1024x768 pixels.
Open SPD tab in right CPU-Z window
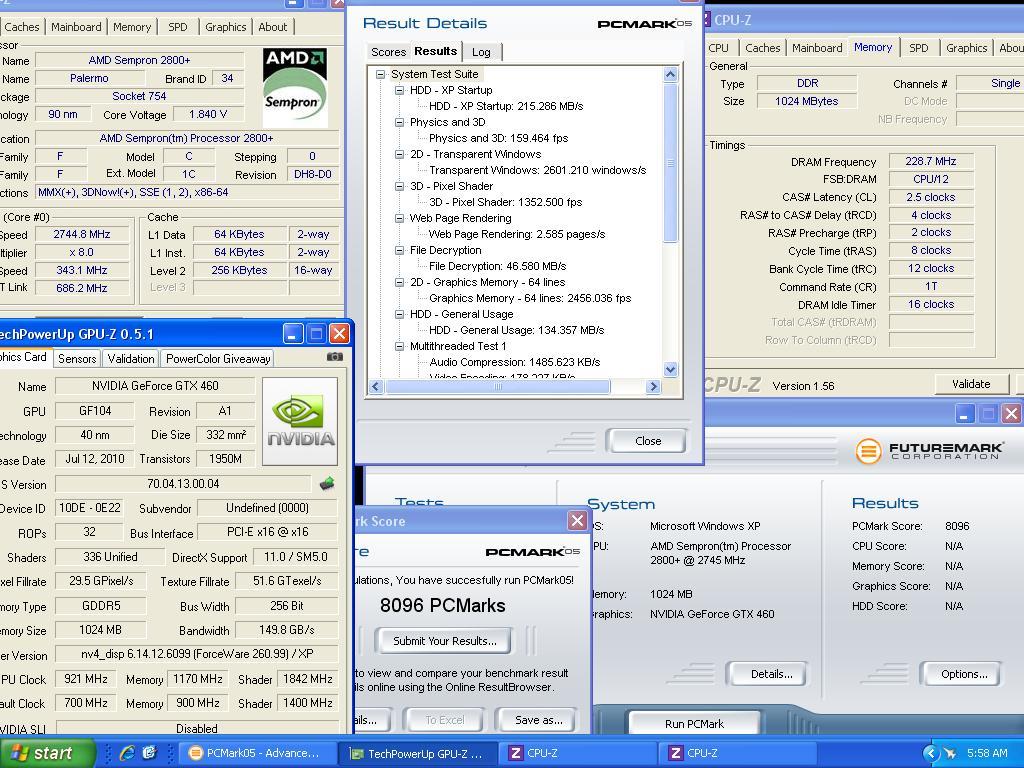pos(918,48)
